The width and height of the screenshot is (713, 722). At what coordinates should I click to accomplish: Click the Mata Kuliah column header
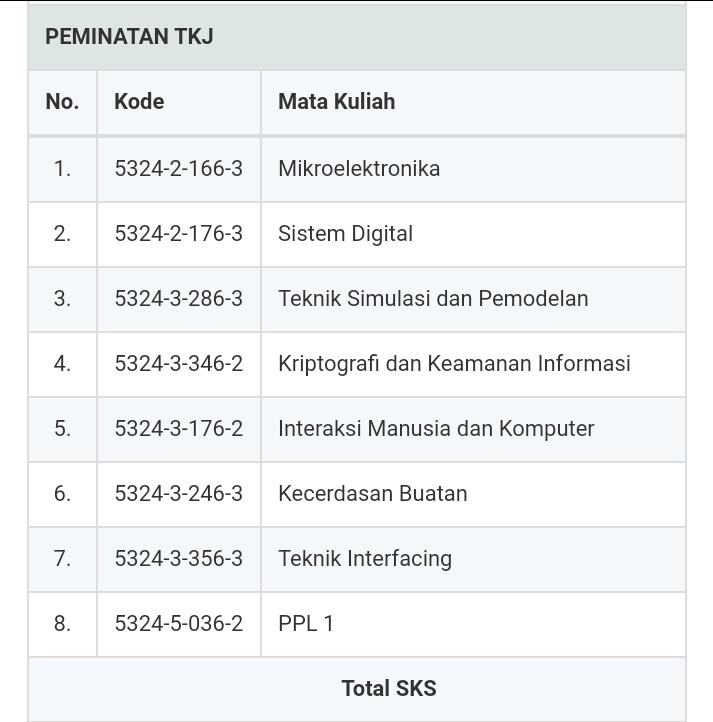pyautogui.click(x=336, y=101)
